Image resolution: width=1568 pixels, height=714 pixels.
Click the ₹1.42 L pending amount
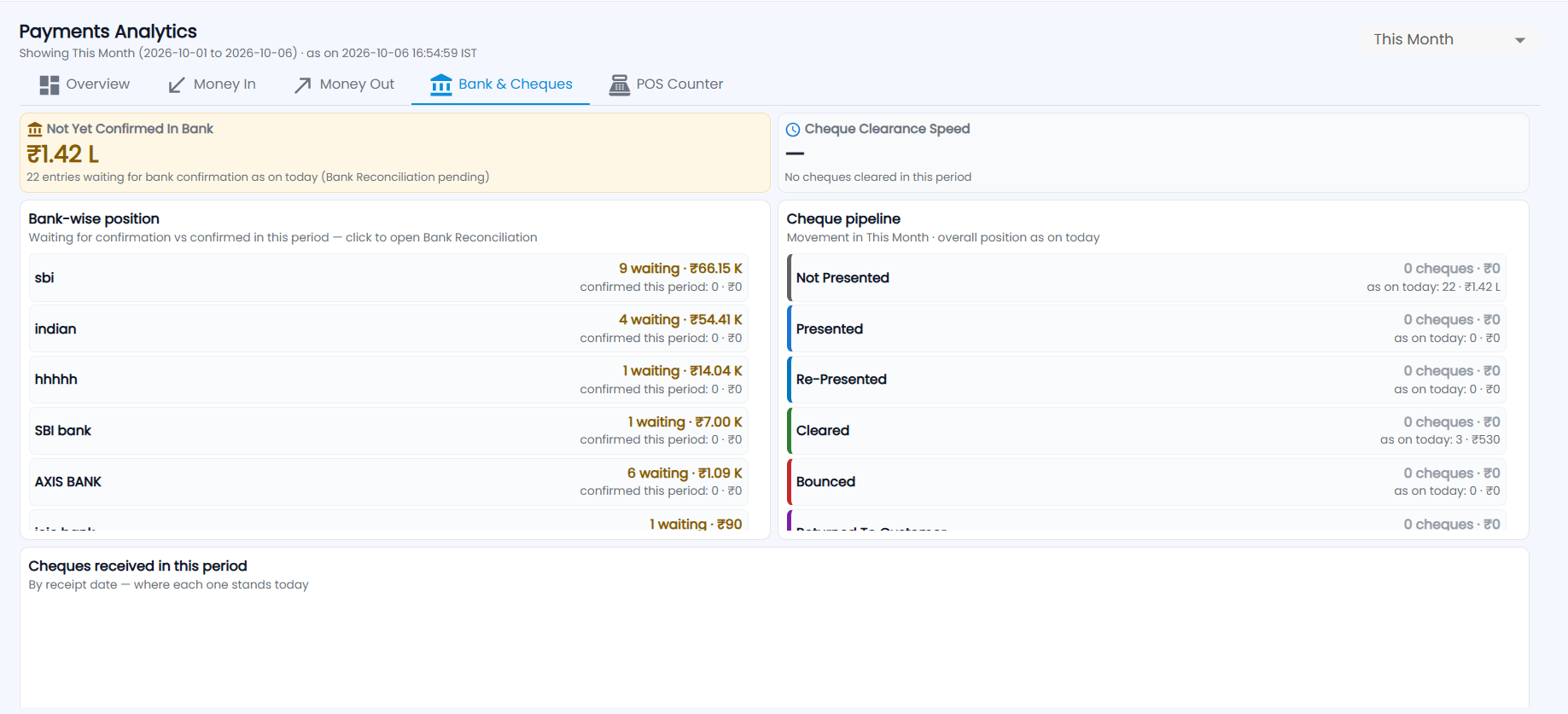63,154
